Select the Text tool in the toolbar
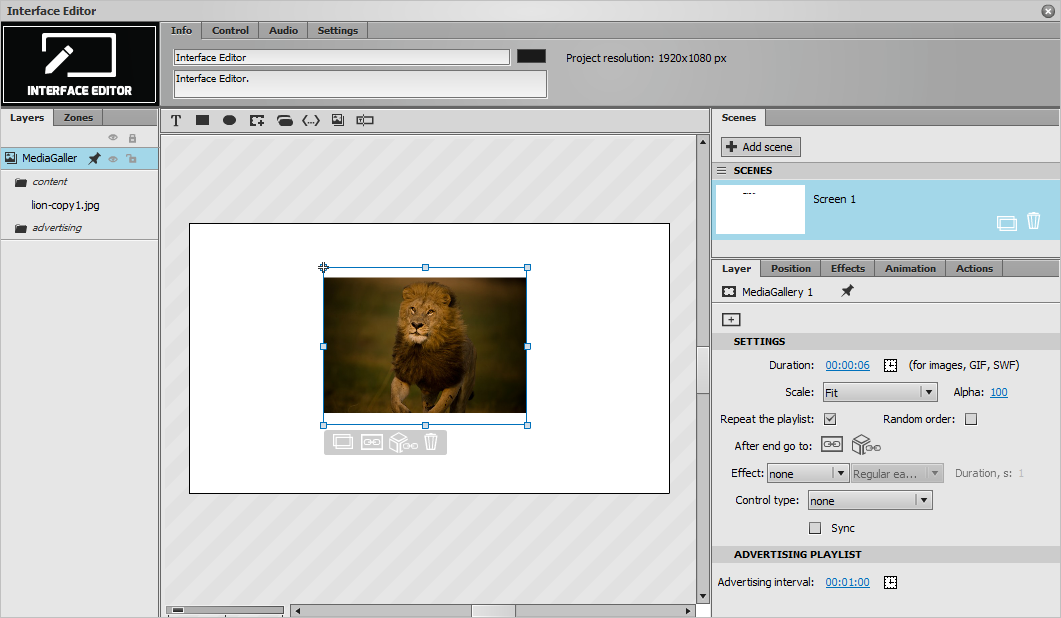This screenshot has height=618, width=1061. point(176,120)
